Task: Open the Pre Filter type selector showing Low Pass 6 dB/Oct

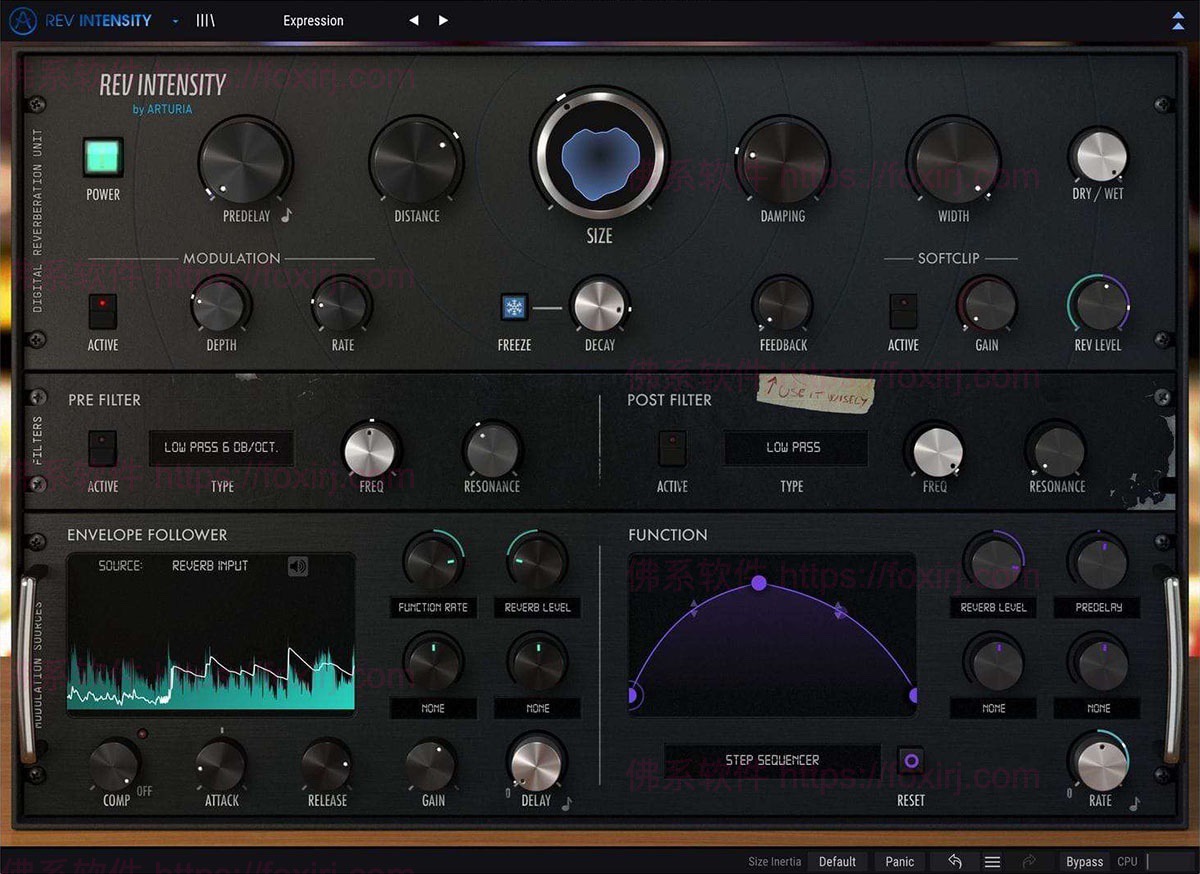Action: click(x=221, y=448)
